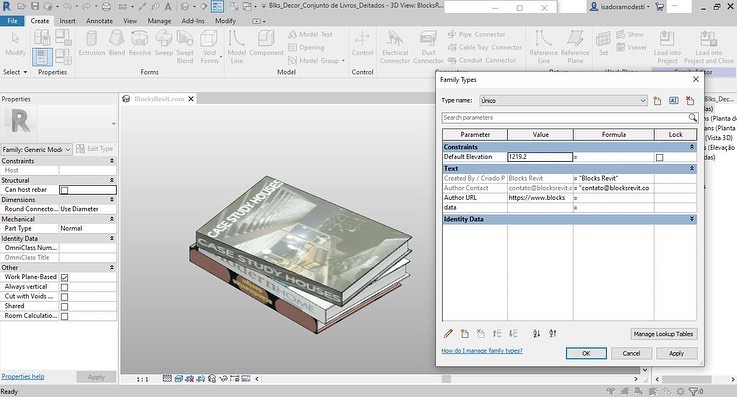Open the Properties help link

point(23,376)
